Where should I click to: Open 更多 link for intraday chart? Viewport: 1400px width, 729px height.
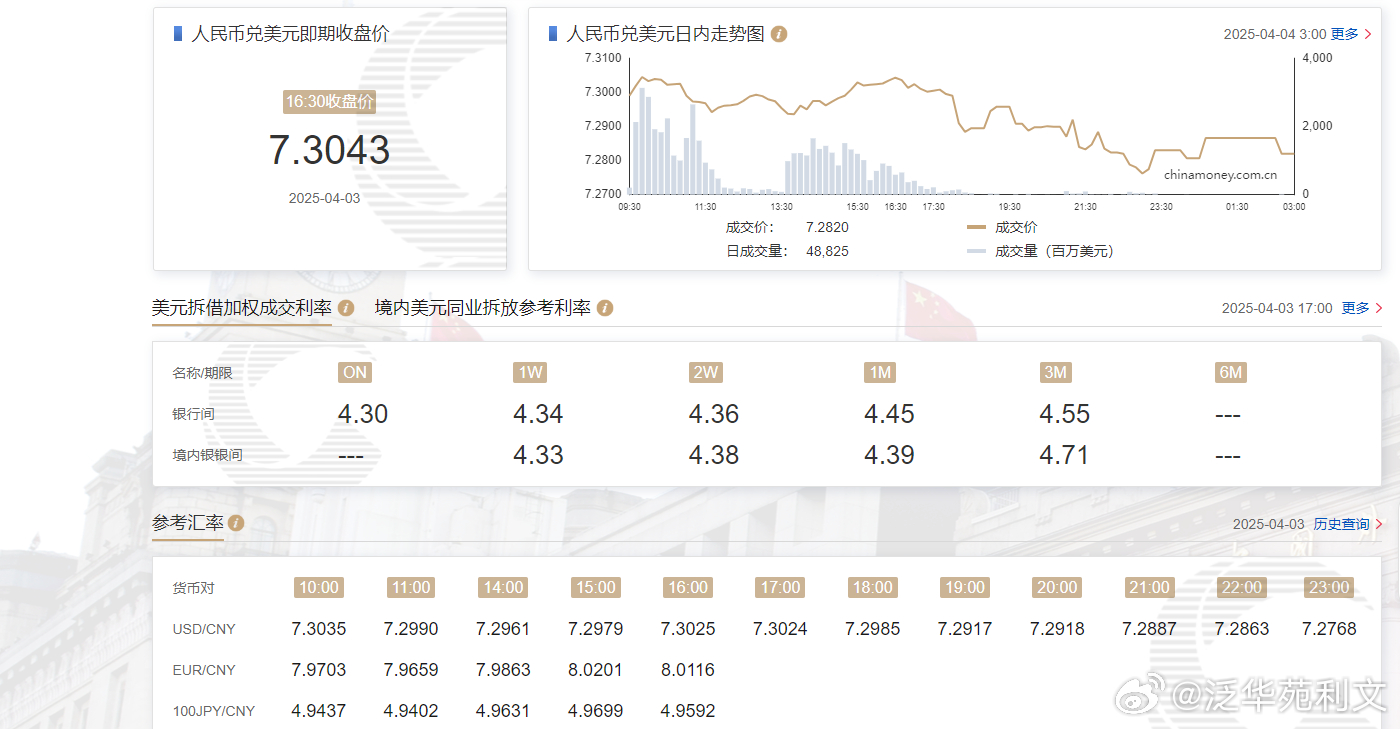pyautogui.click(x=1344, y=34)
